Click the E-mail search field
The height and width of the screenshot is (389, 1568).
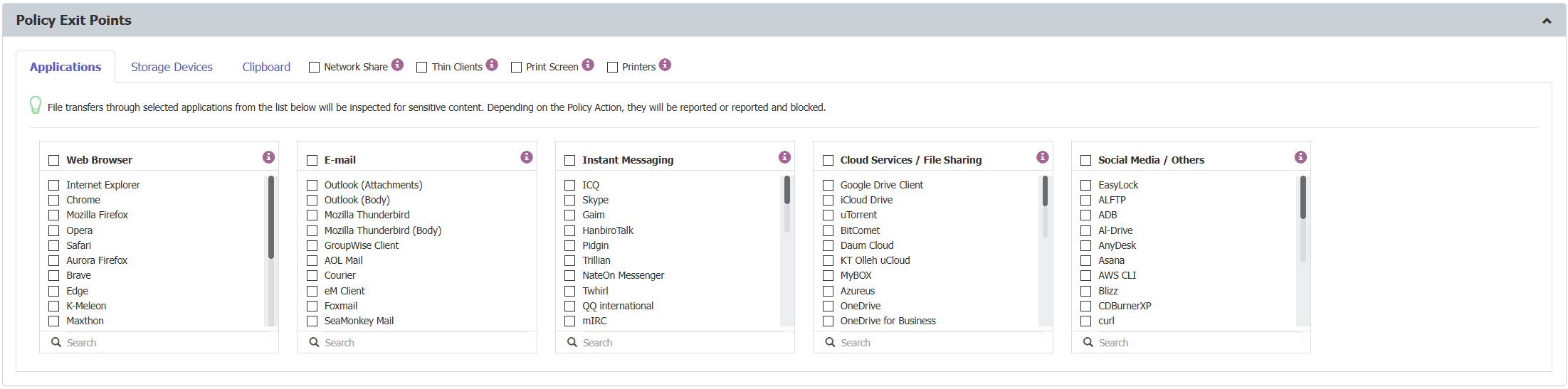(417, 343)
